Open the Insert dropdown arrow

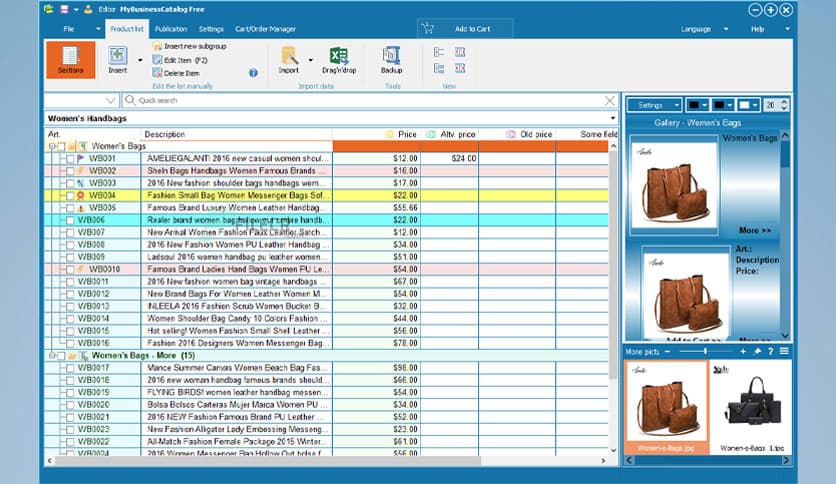140,60
